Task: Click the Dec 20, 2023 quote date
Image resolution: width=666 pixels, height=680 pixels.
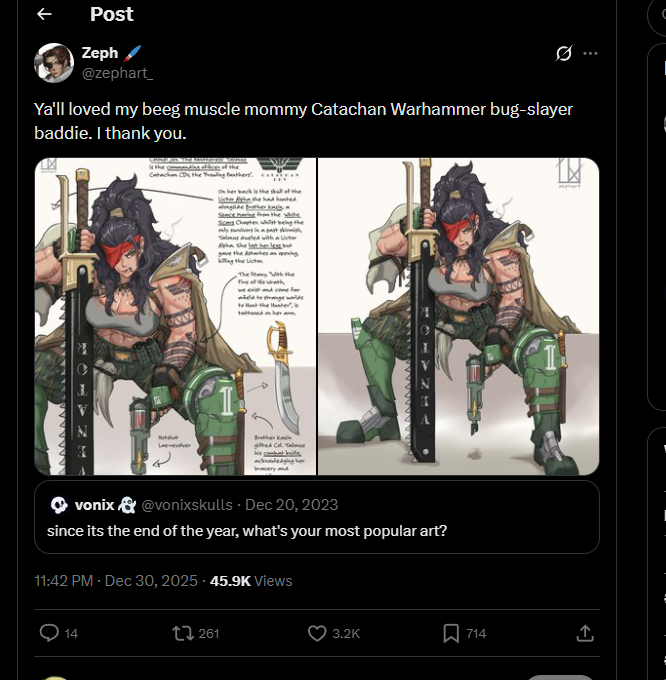Action: (x=292, y=505)
